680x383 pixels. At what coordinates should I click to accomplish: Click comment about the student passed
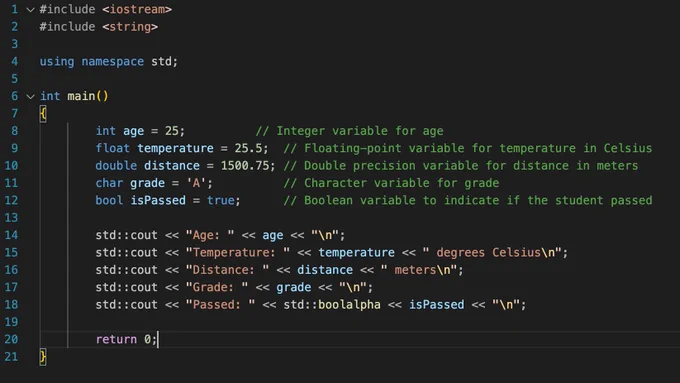tap(468, 200)
